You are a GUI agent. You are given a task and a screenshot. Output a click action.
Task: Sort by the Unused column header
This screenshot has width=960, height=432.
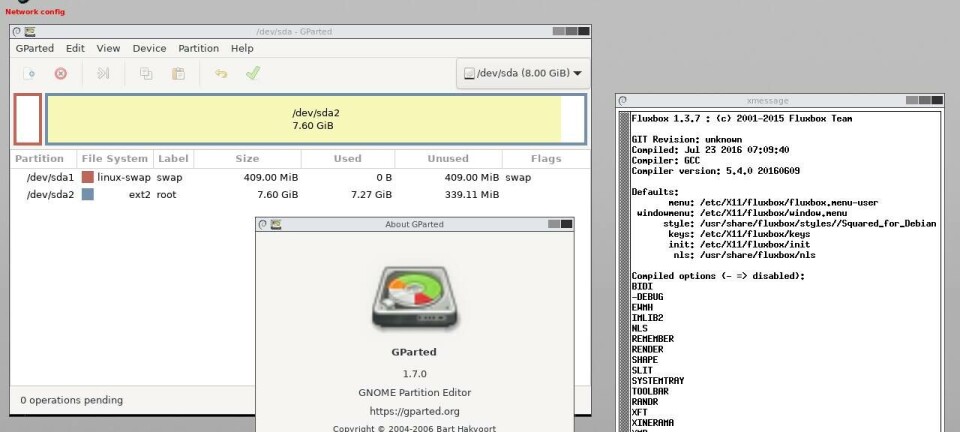448,158
